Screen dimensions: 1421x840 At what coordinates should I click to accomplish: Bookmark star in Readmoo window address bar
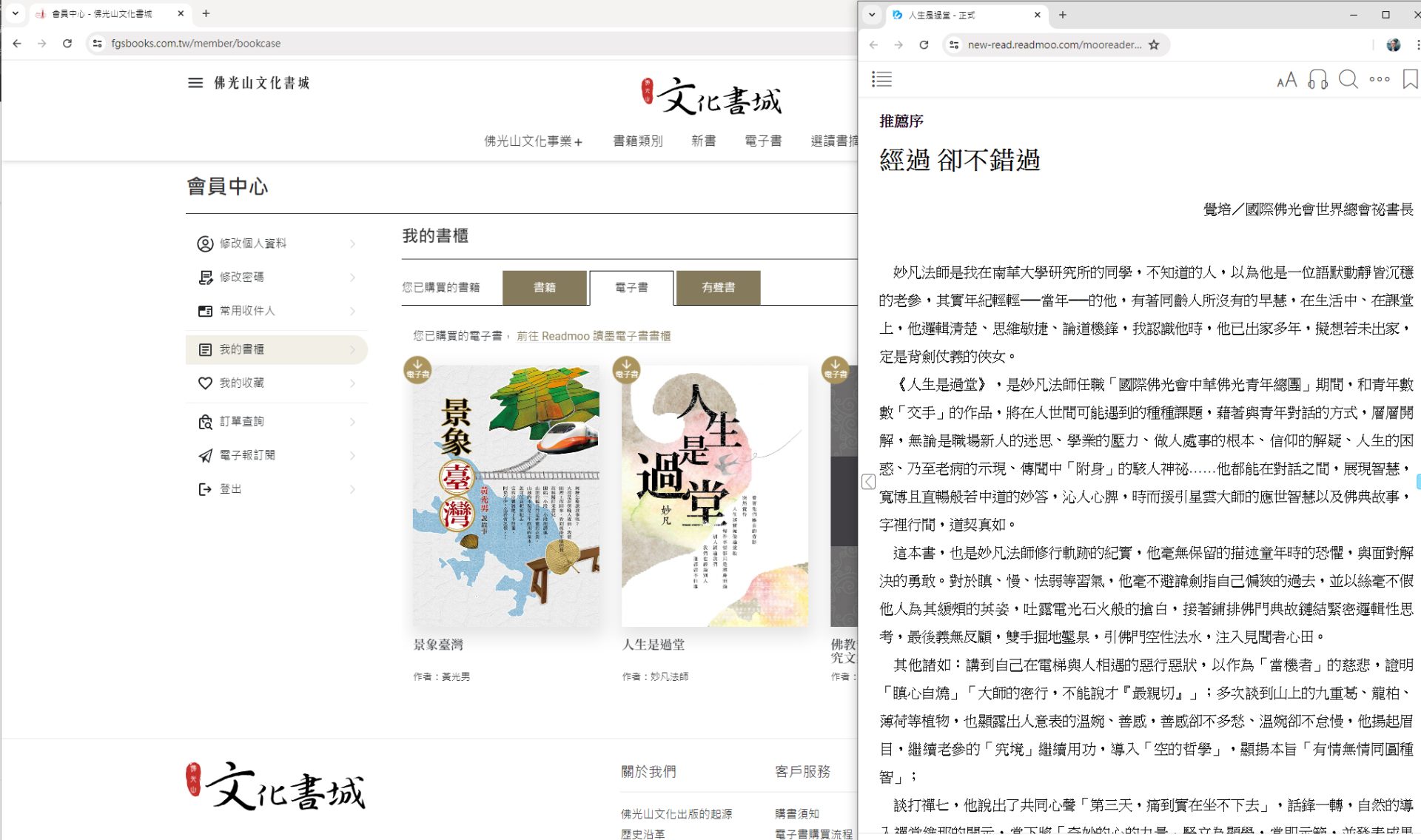click(1154, 45)
